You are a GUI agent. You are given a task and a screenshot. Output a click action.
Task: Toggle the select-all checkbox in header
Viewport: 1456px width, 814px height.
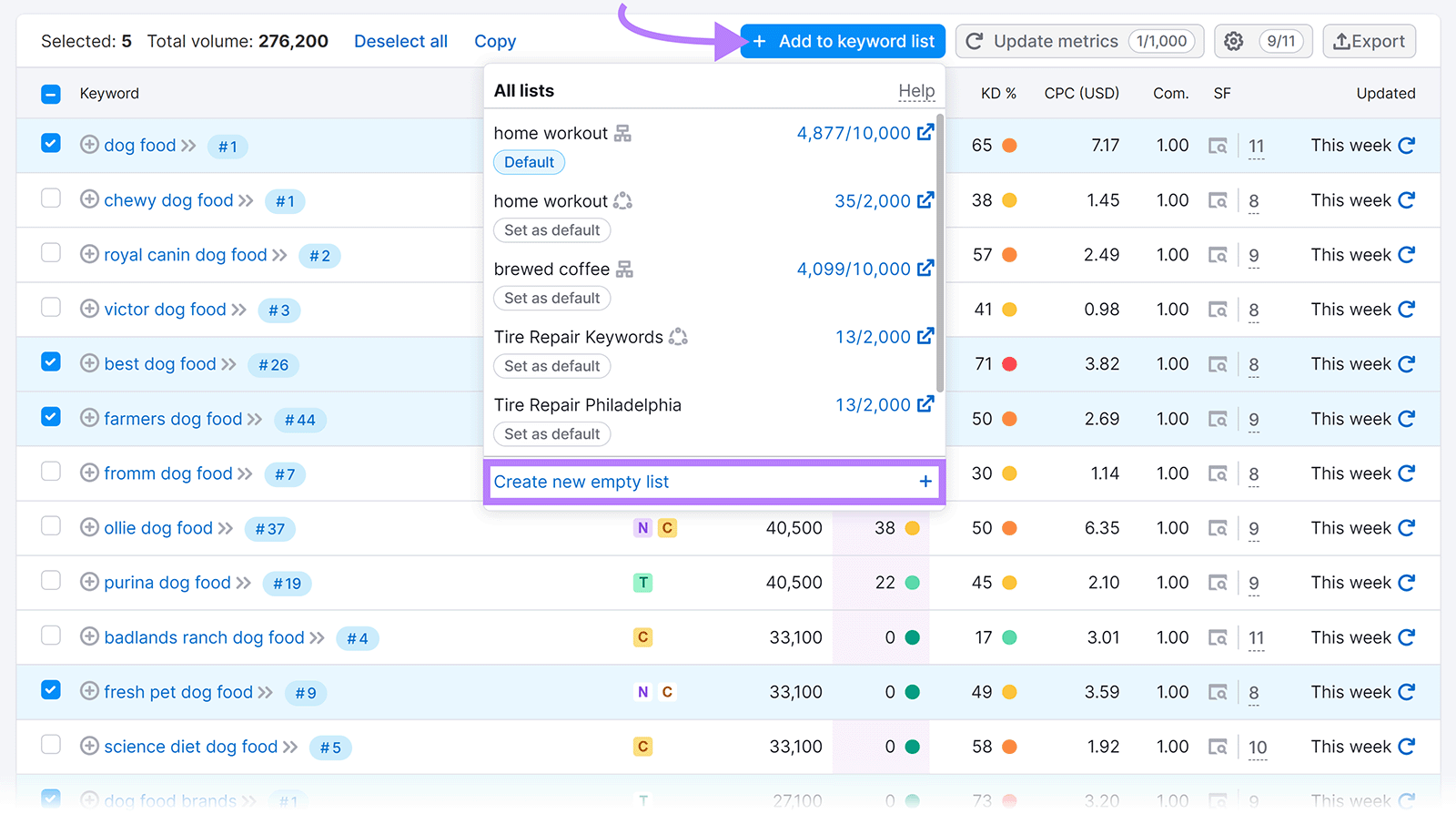51,94
